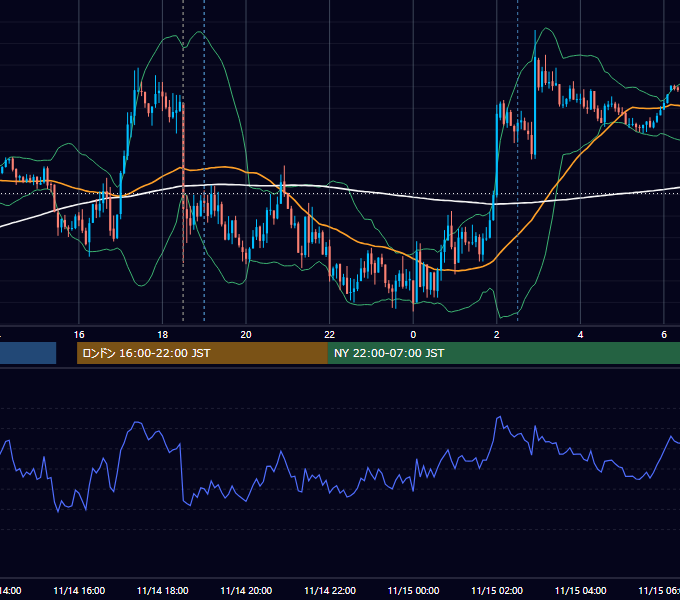
Task: Click the 11/15 04:00 date label
Action: pos(581,591)
